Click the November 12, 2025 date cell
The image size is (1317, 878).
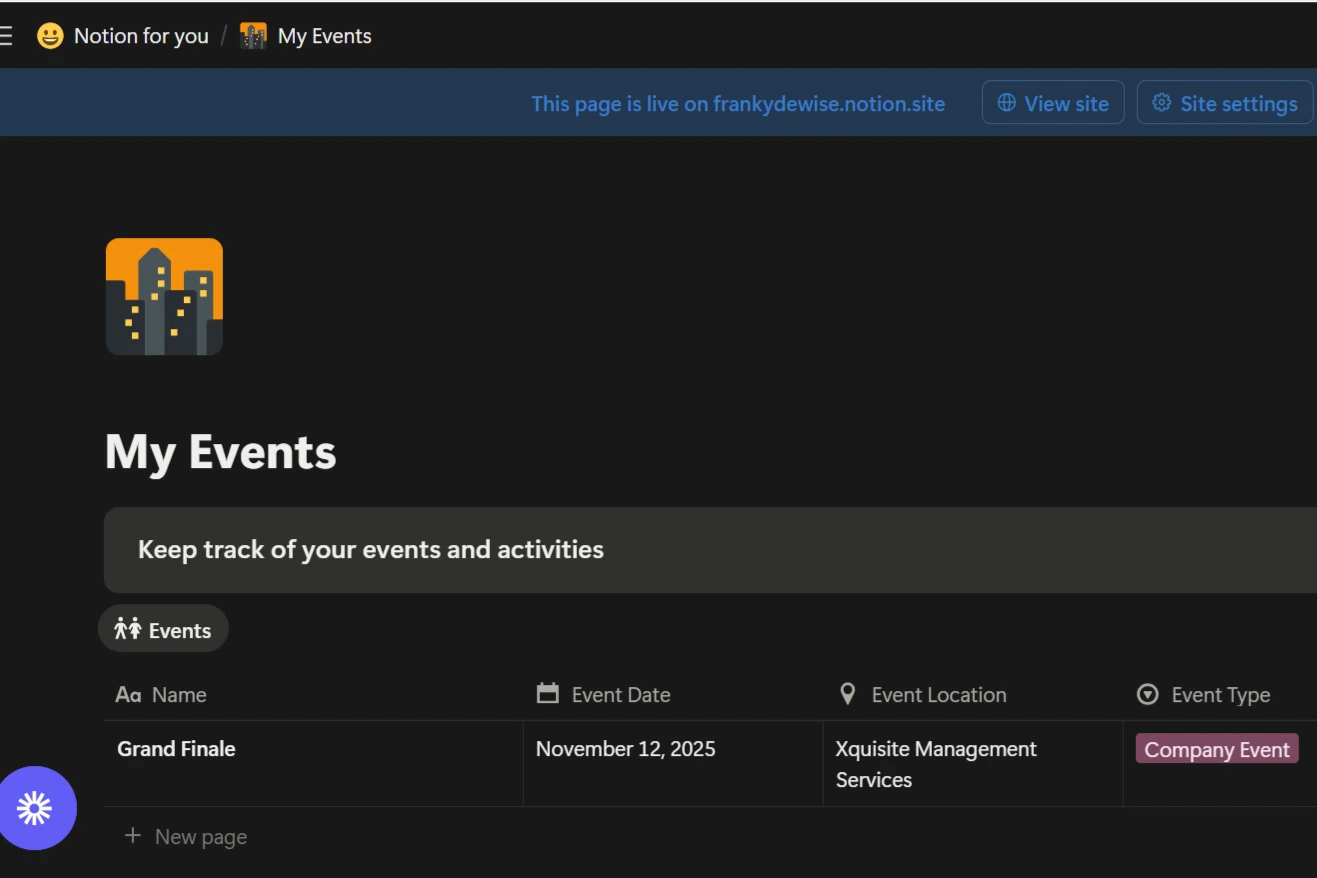[x=626, y=749]
